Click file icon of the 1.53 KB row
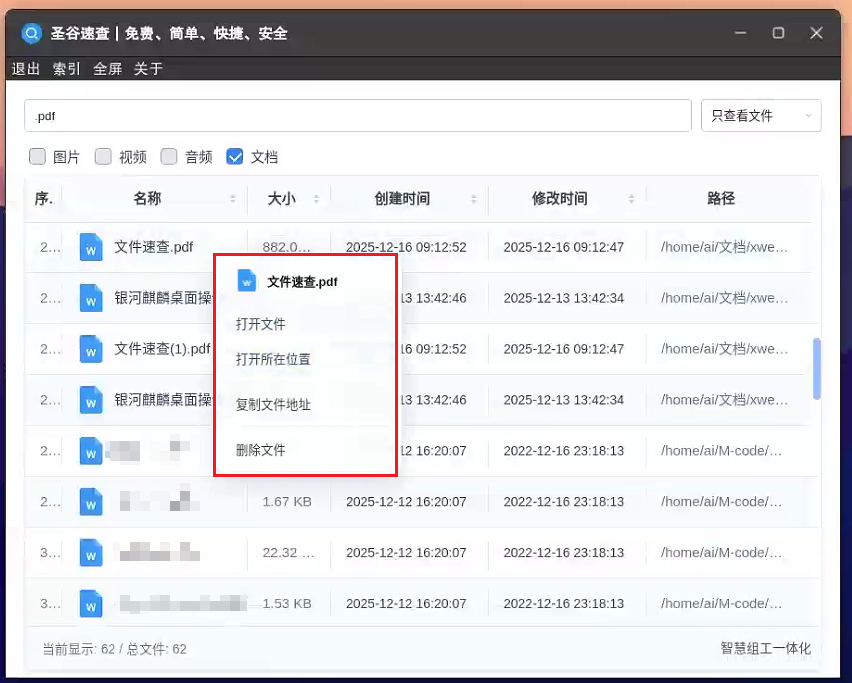The width and height of the screenshot is (852, 683). click(x=91, y=603)
